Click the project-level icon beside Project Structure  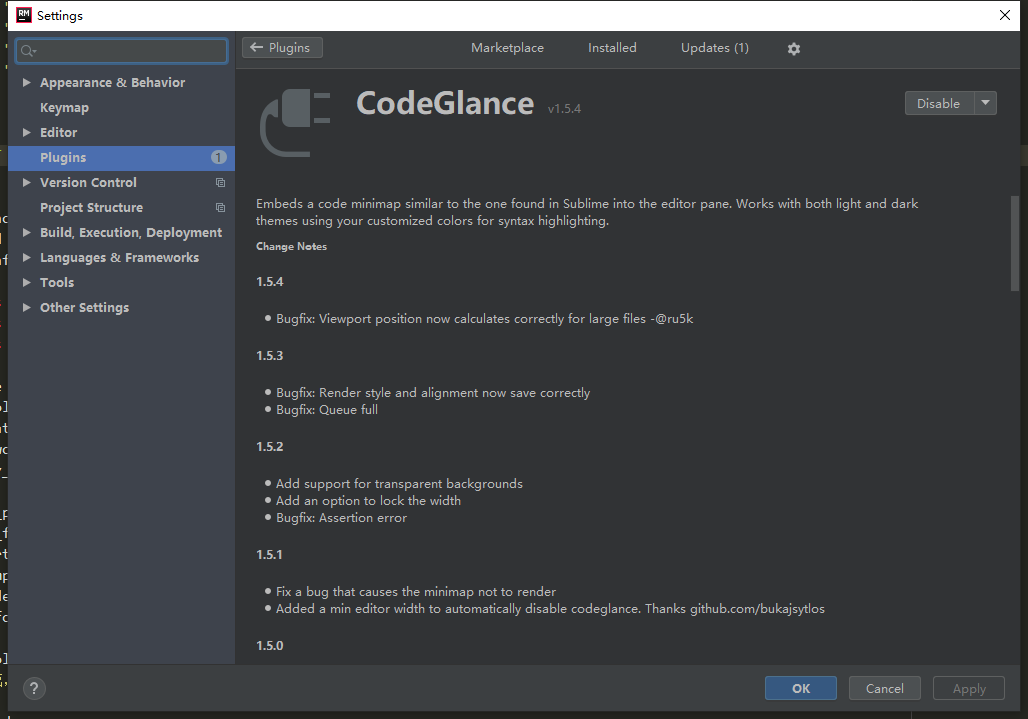point(220,208)
